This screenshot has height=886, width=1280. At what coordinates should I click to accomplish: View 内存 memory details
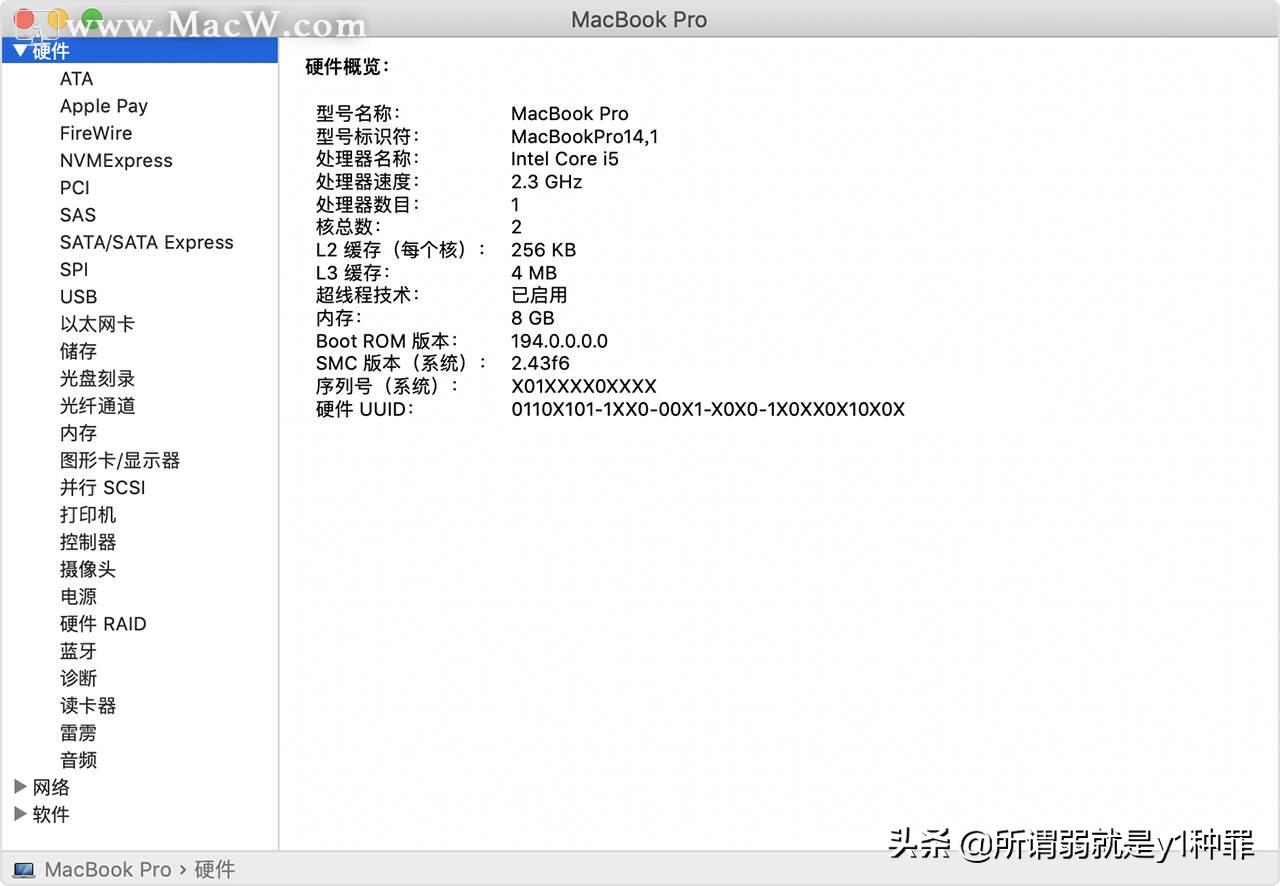point(78,433)
